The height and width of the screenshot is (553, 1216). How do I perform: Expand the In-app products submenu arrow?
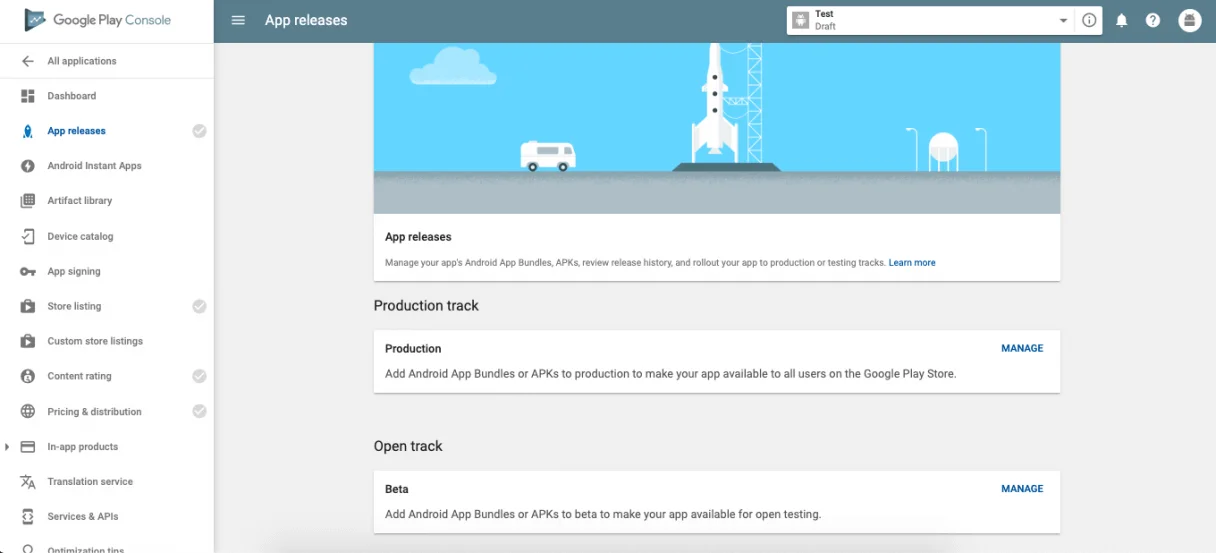[7, 447]
